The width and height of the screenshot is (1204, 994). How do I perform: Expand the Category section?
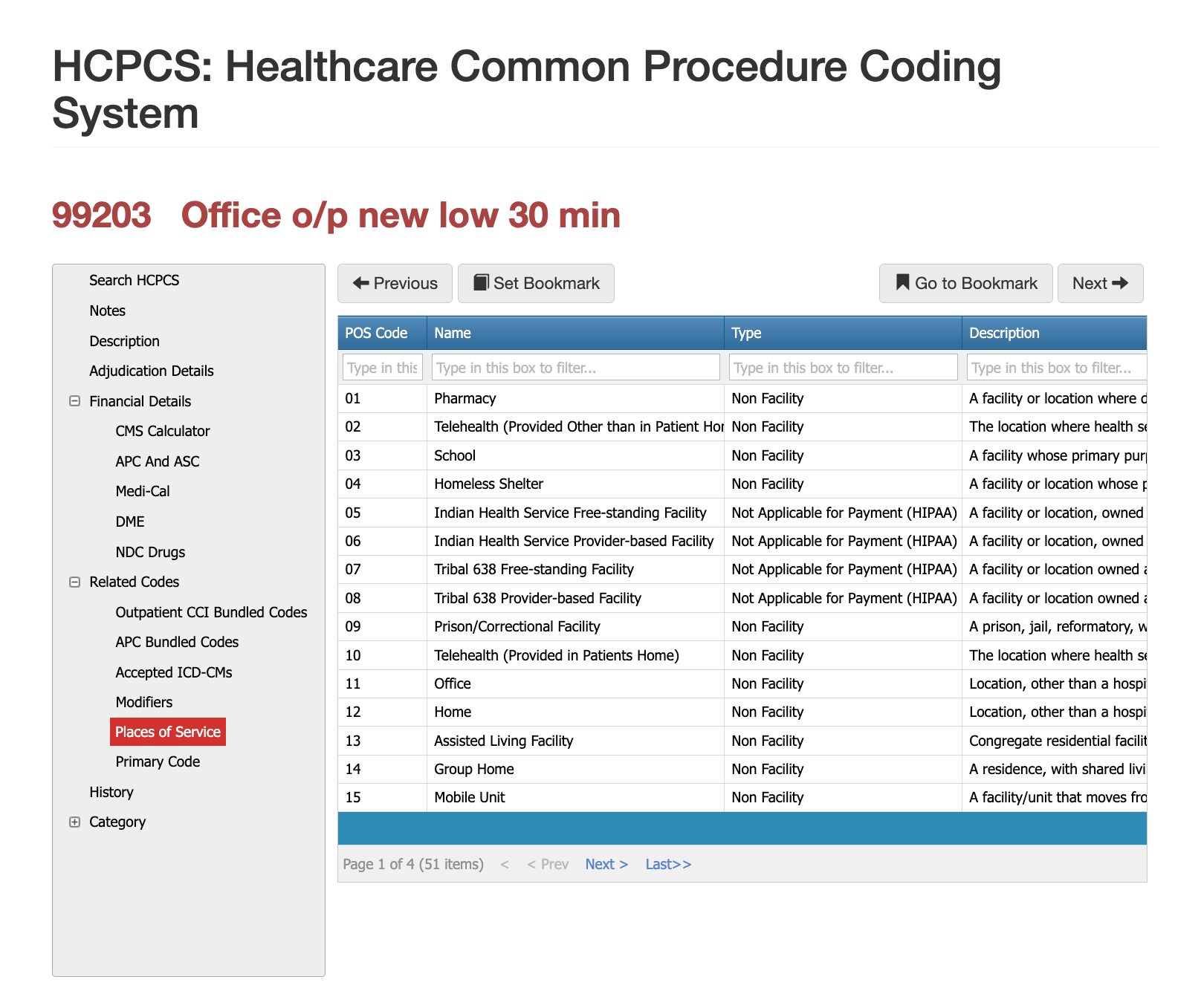(74, 822)
